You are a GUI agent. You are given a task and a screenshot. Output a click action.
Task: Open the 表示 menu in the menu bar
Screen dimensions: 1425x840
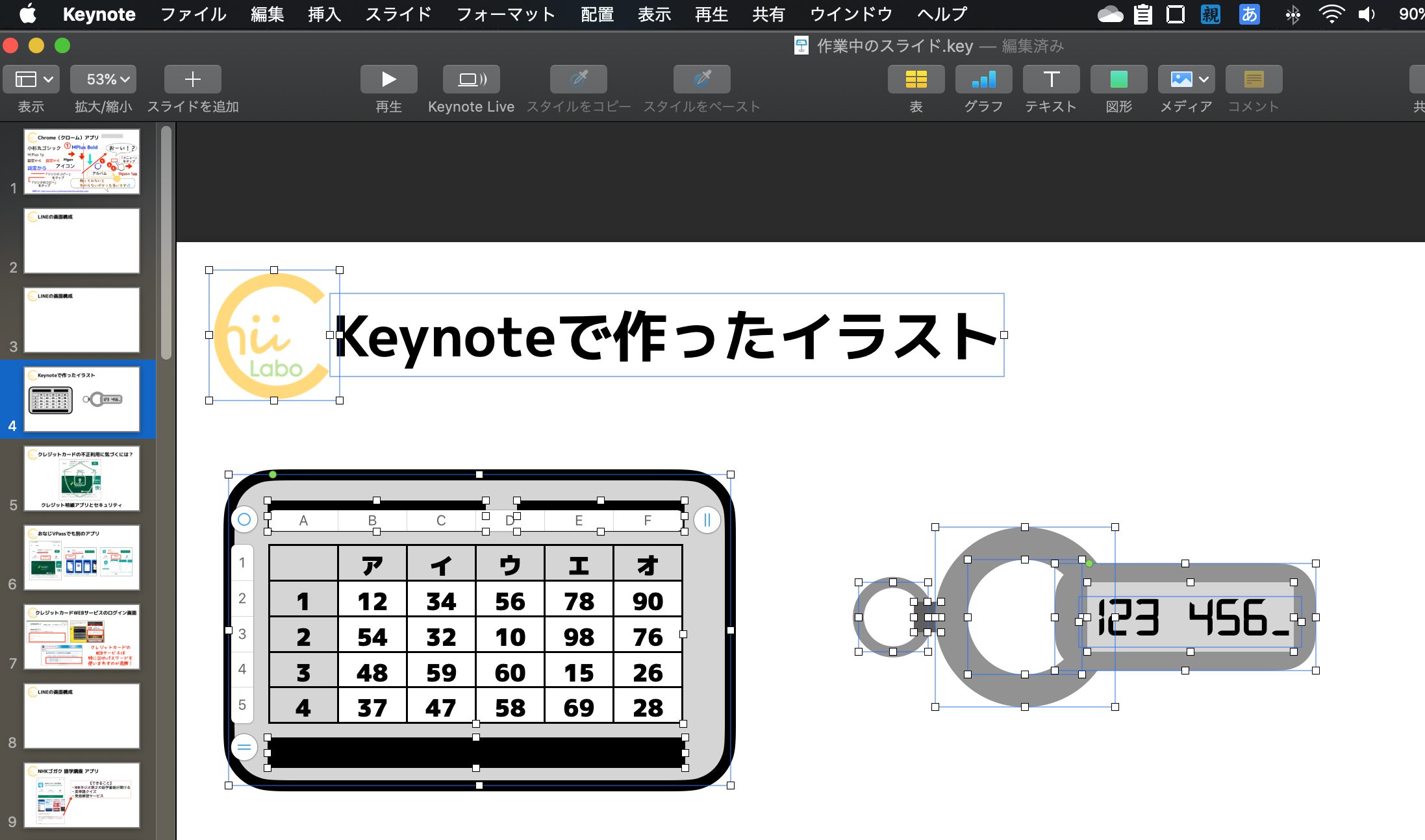point(654,14)
